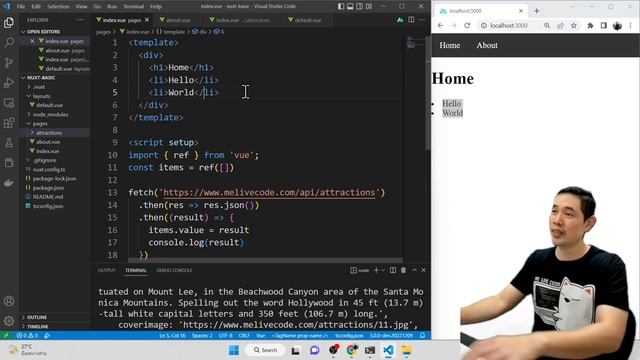Kill terminal with trash icon
The image size is (640, 360).
(x=403, y=270)
